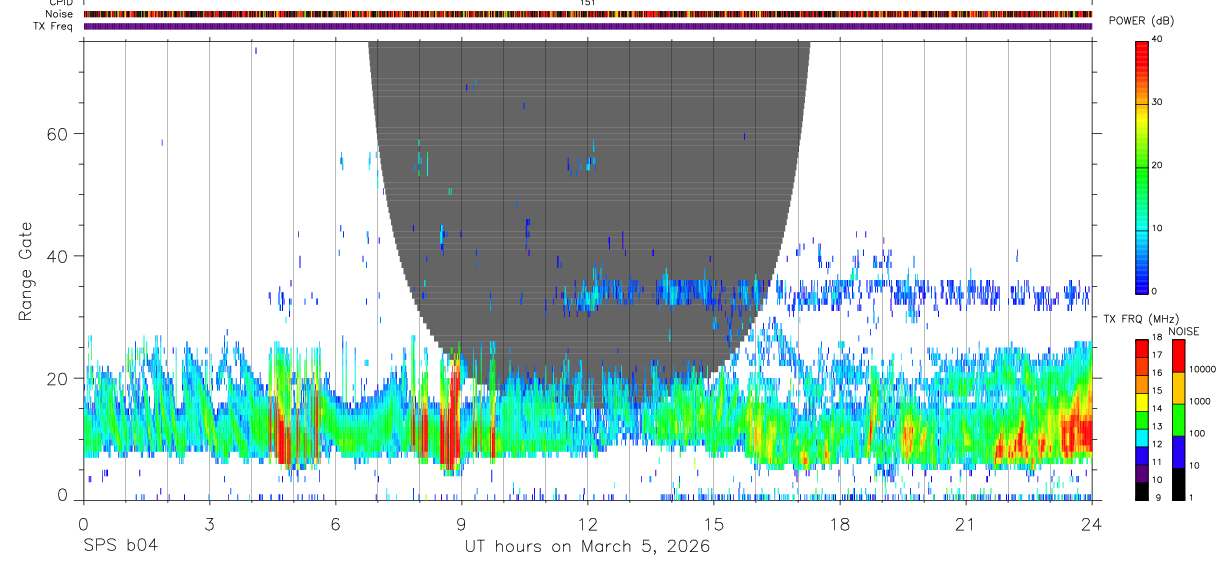The width and height of the screenshot is (1228, 567).
Task: Click the 21 tick on the UT hours axis
Action: [x=966, y=524]
